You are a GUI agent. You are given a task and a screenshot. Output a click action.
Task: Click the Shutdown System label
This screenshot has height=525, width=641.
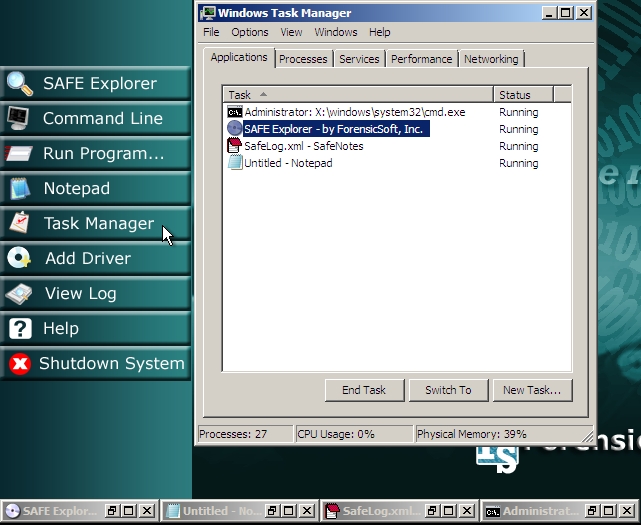112,363
